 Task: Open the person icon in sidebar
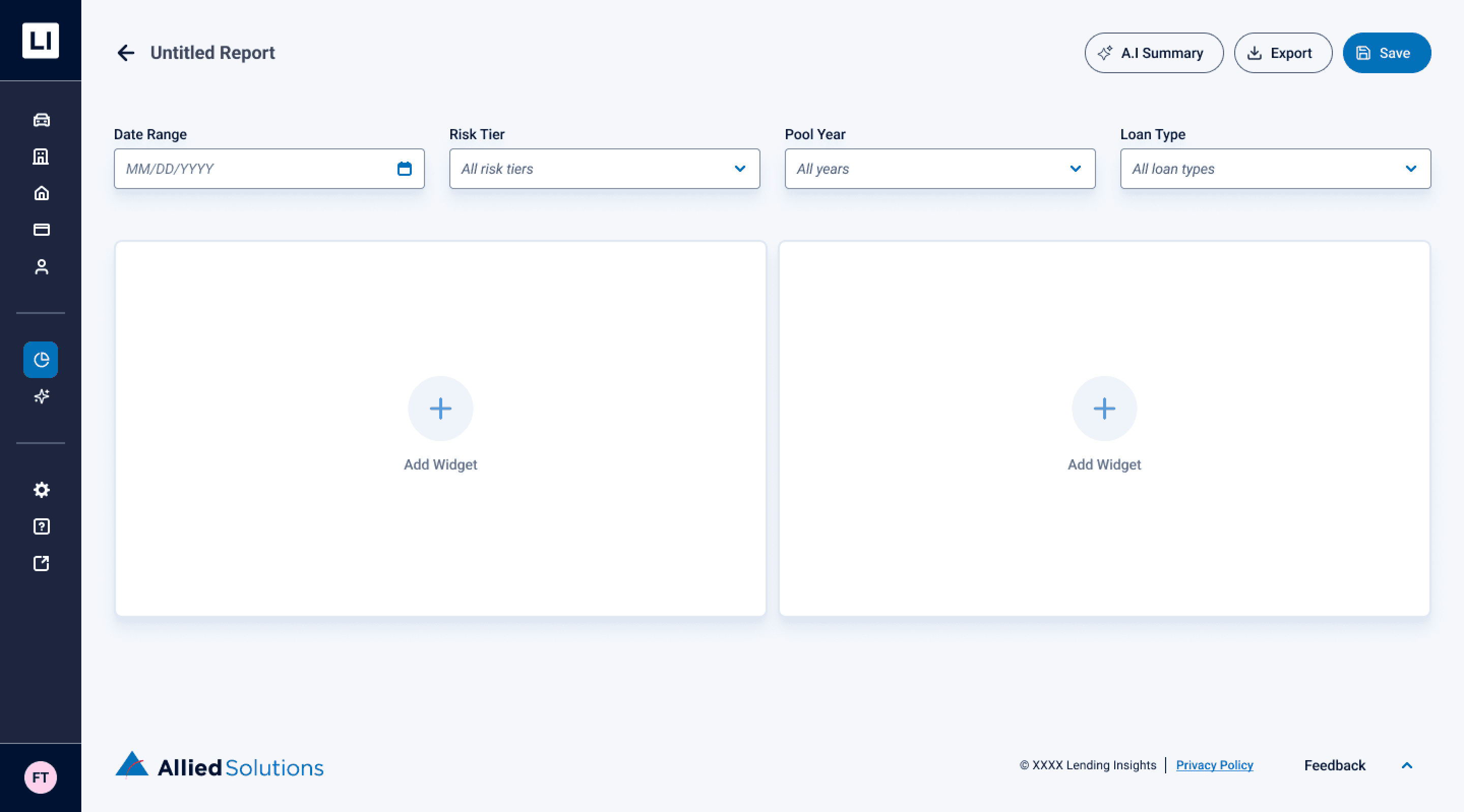click(41, 266)
